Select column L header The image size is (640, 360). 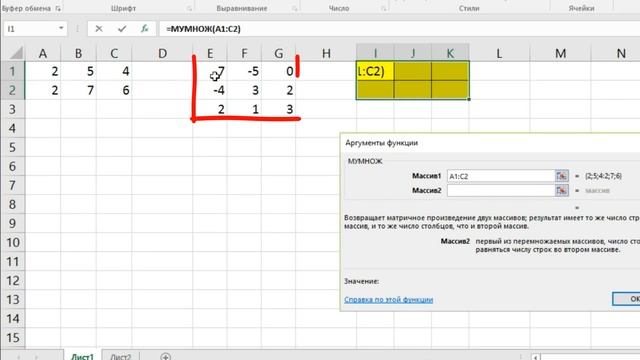(x=499, y=53)
